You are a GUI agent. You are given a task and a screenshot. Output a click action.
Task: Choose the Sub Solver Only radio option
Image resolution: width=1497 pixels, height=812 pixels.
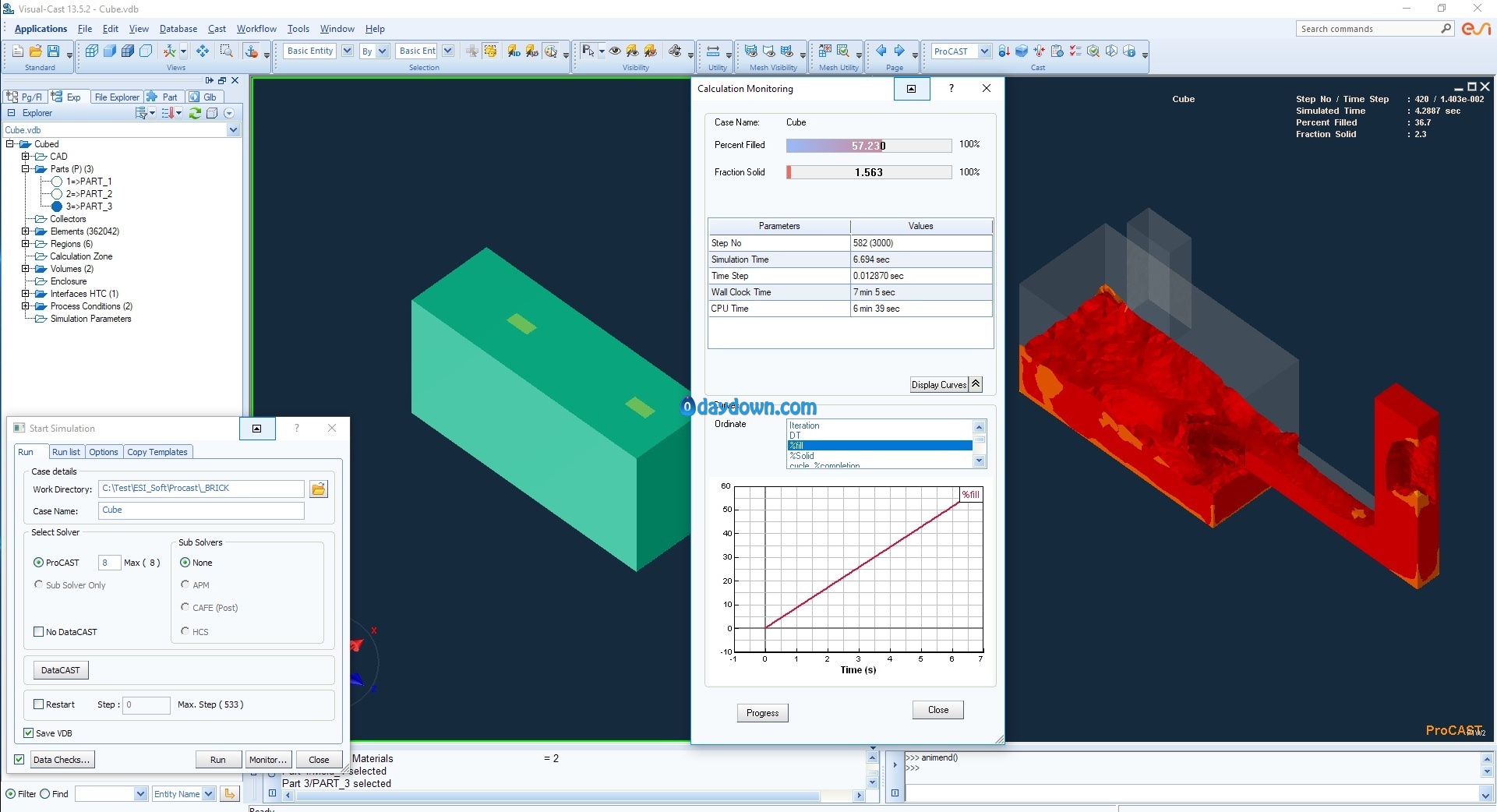38,584
